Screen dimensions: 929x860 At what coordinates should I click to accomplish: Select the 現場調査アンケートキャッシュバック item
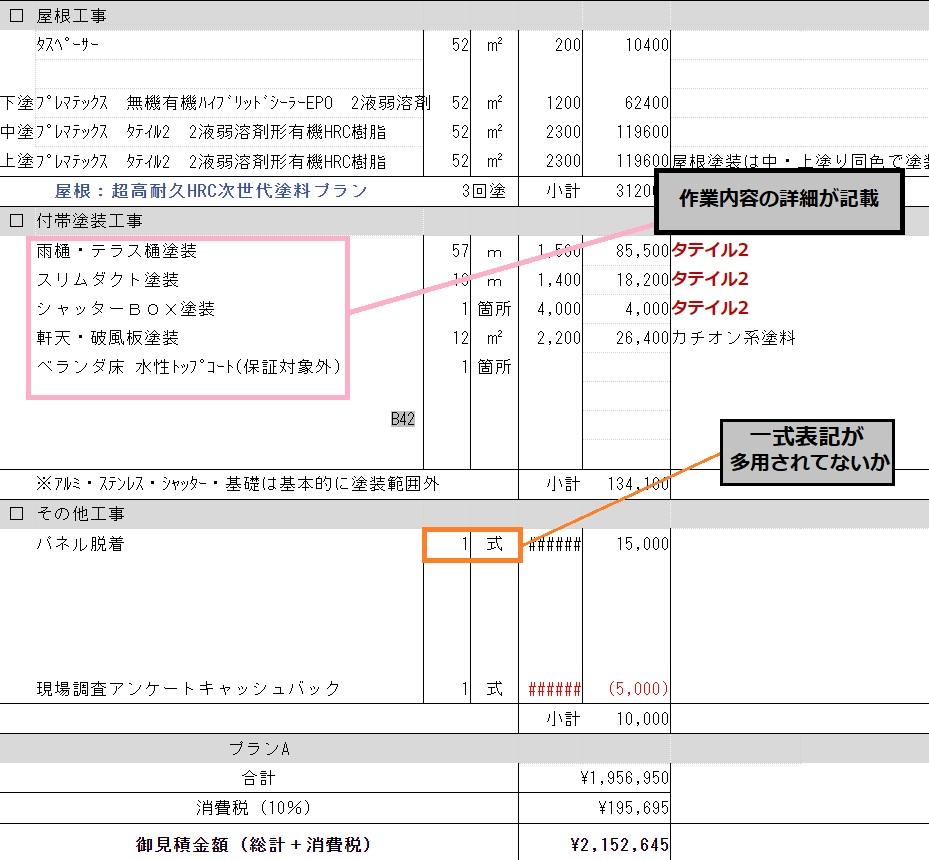[x=188, y=688]
